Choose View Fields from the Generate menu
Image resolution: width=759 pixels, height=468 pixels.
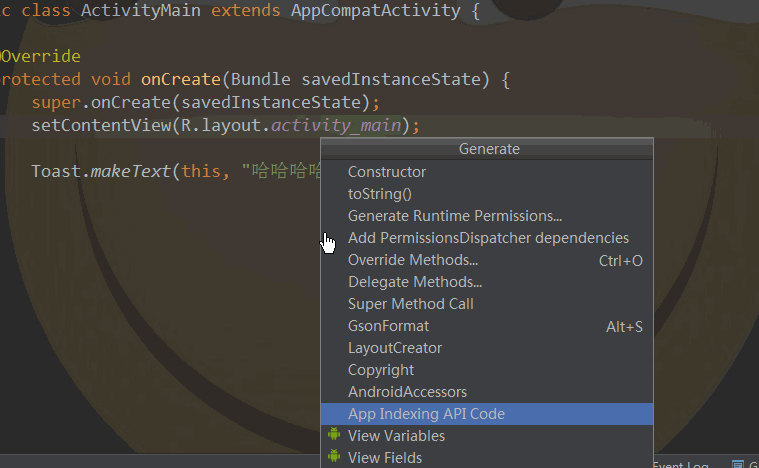(385, 458)
